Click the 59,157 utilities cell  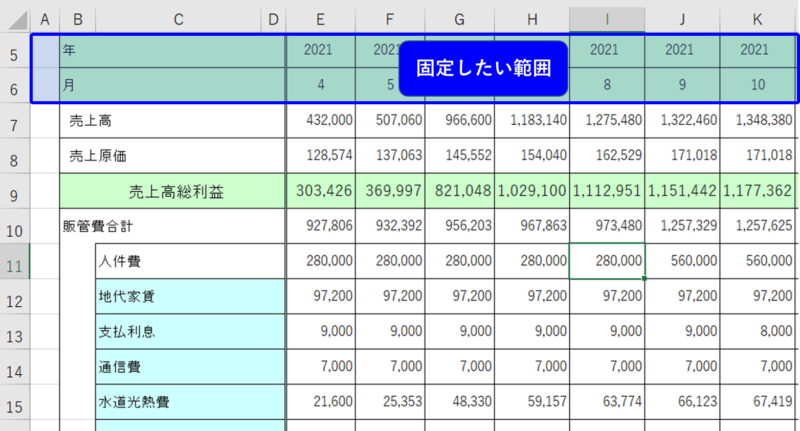(x=532, y=402)
